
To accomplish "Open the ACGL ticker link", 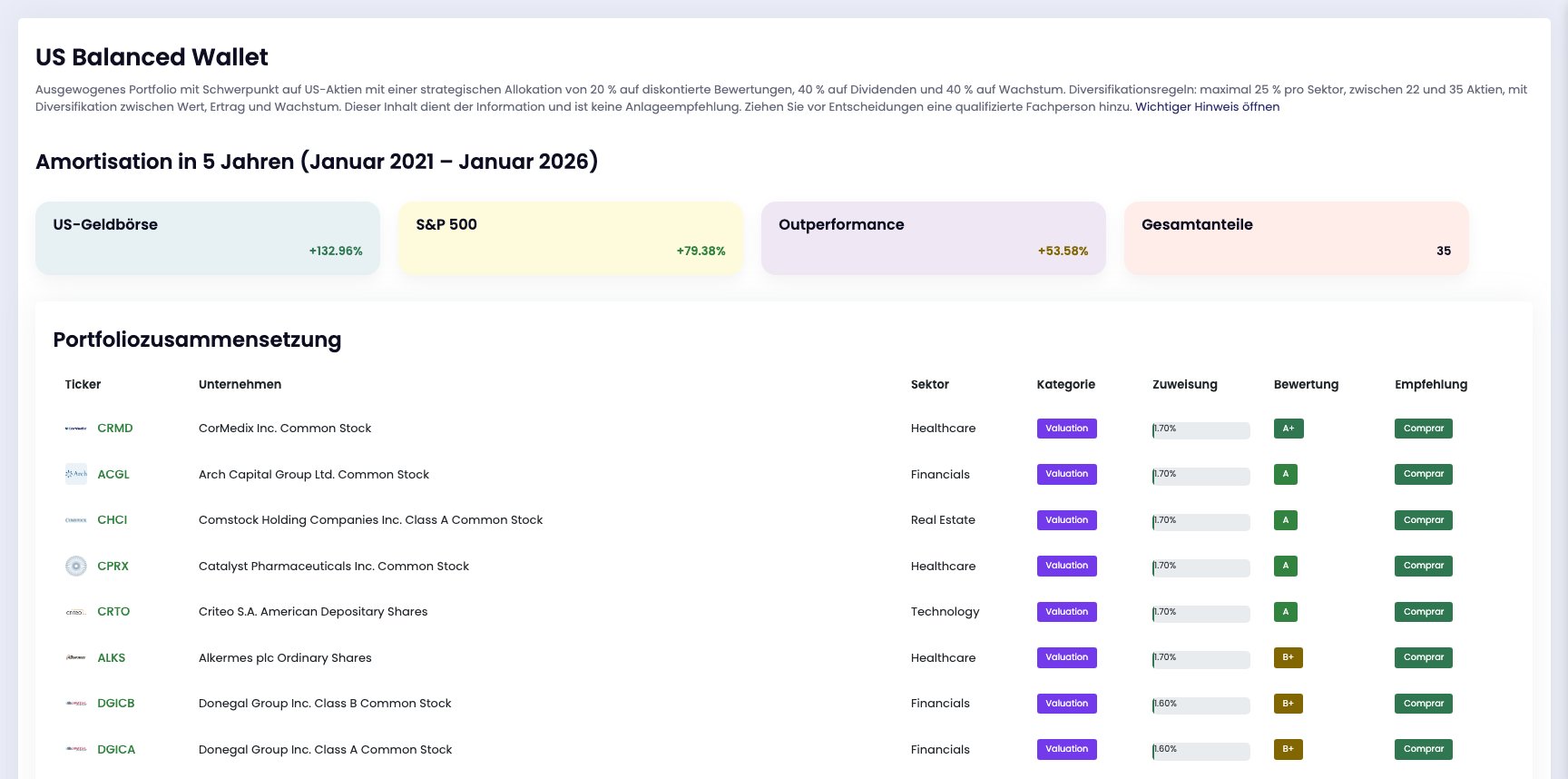I will point(113,474).
